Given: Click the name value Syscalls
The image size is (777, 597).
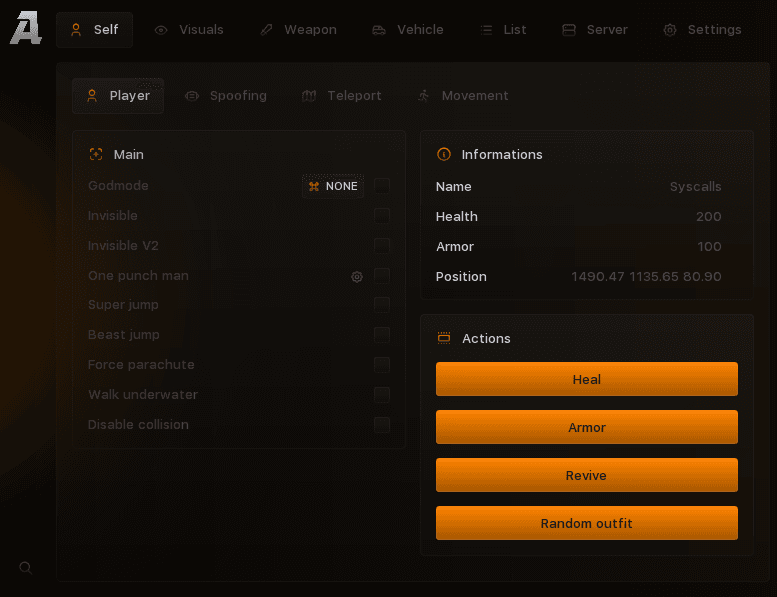Looking at the screenshot, I should pos(695,187).
